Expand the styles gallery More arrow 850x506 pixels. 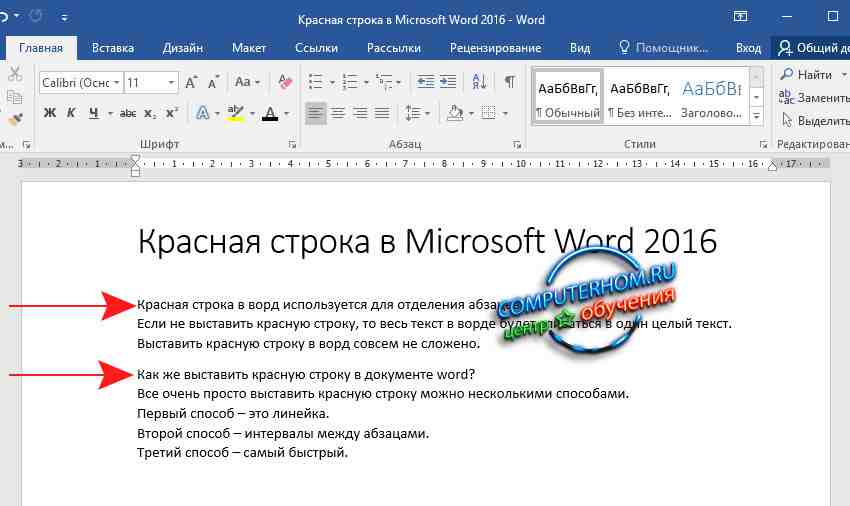click(x=756, y=116)
